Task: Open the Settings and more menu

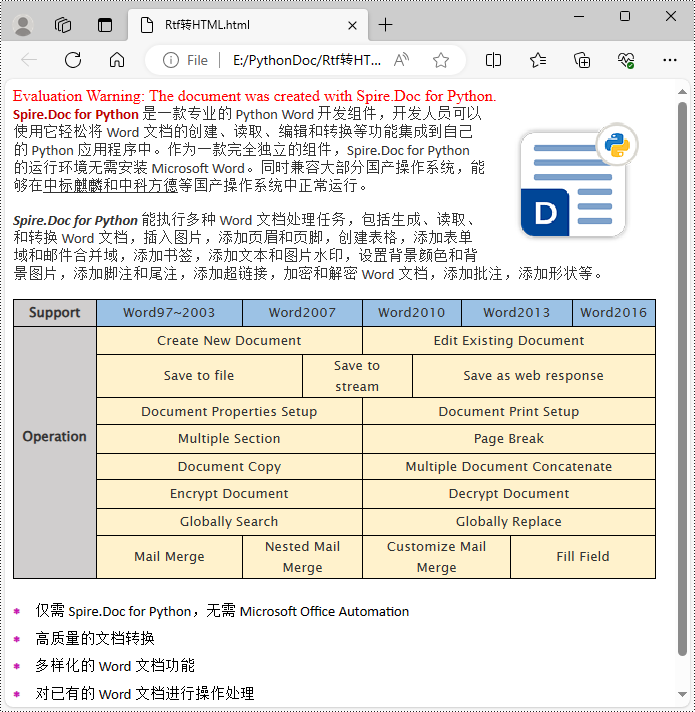Action: (670, 60)
